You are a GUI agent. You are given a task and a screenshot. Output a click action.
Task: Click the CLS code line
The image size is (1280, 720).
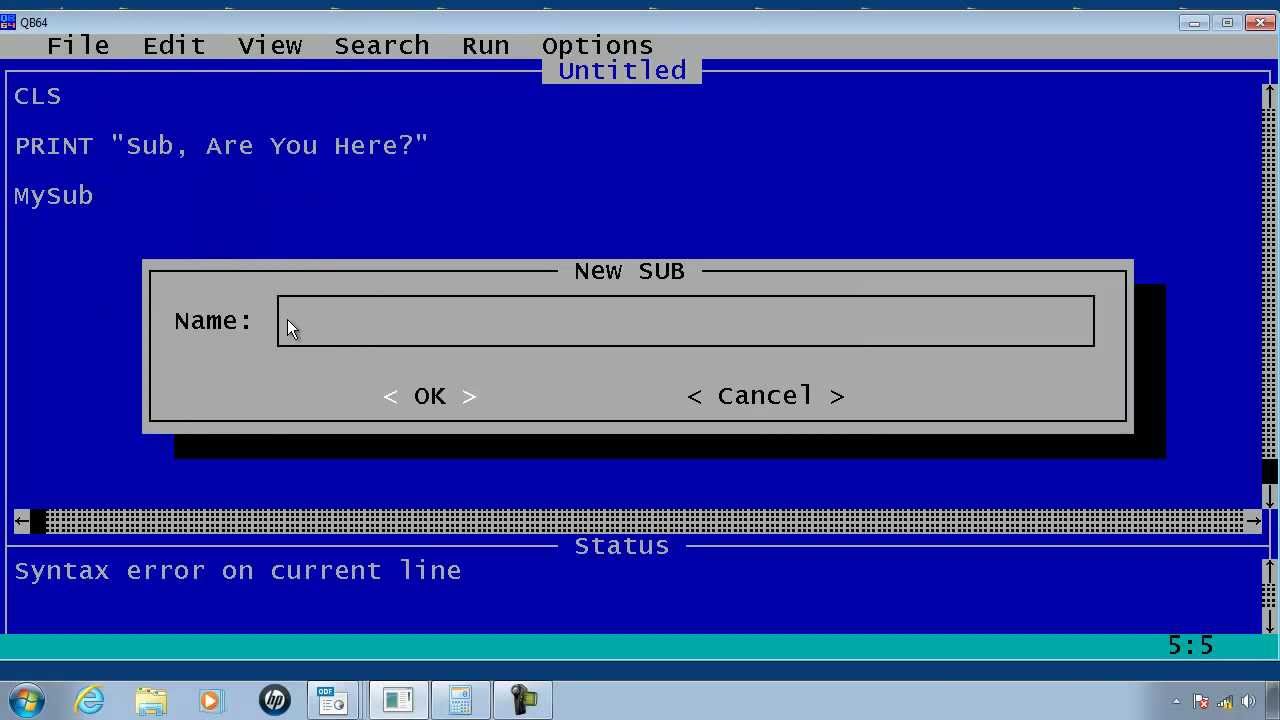pos(38,96)
